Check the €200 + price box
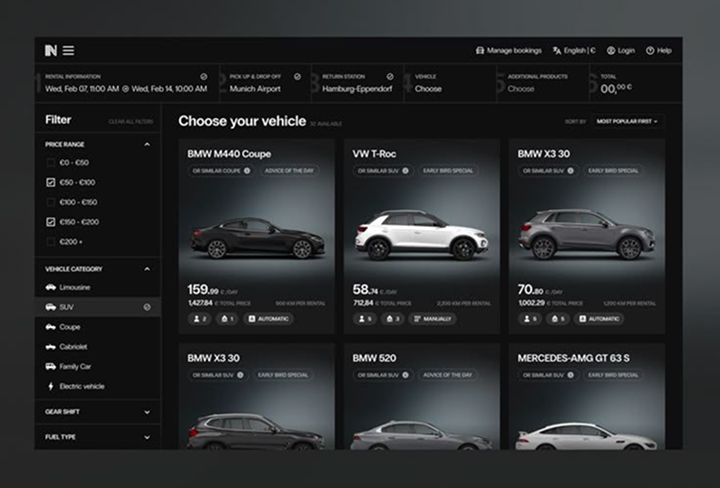 pyautogui.click(x=51, y=241)
